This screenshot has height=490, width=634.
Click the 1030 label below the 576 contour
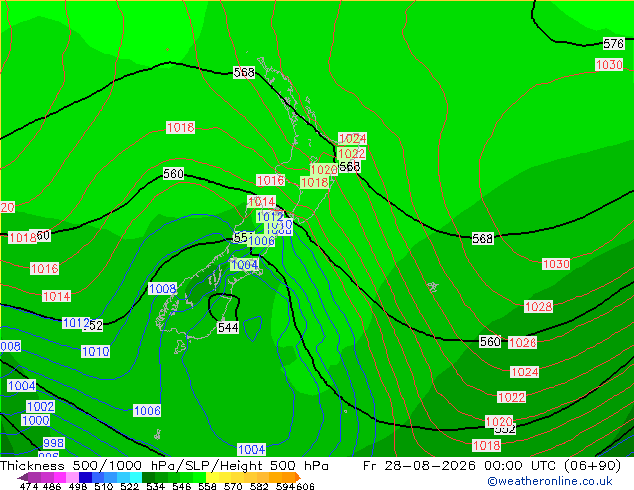click(x=609, y=64)
